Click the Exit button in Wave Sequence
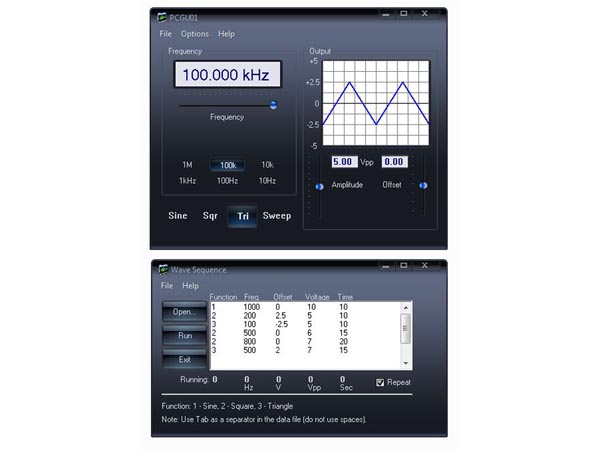The width and height of the screenshot is (600, 450). (x=185, y=359)
